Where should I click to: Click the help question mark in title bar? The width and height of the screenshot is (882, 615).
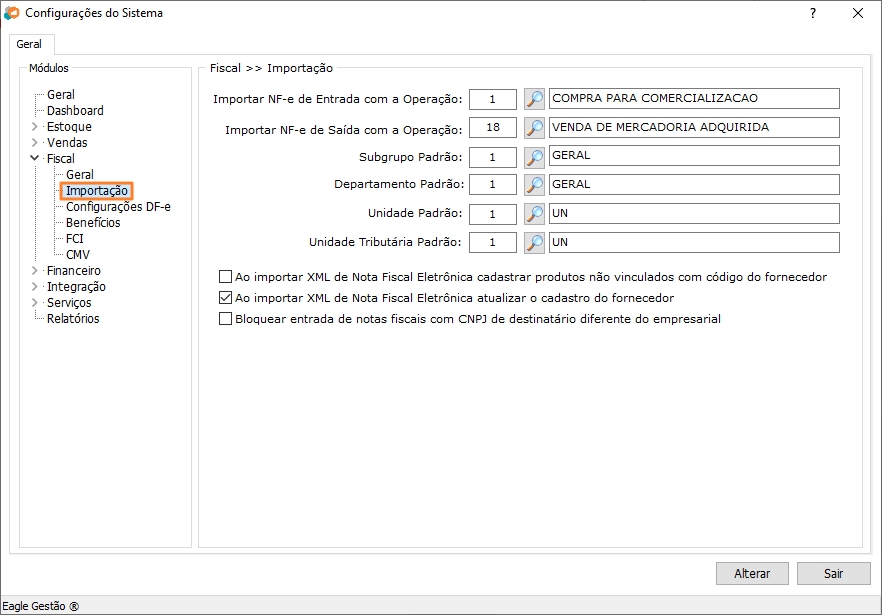coord(812,13)
